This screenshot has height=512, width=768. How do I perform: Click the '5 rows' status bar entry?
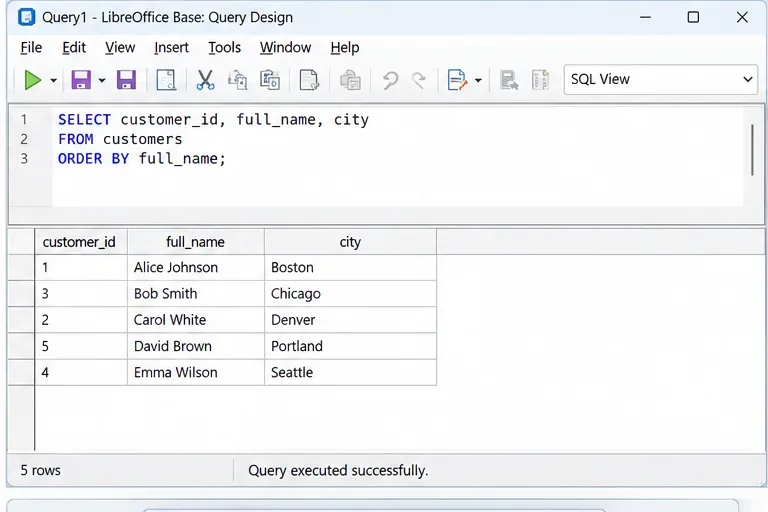tap(41, 470)
